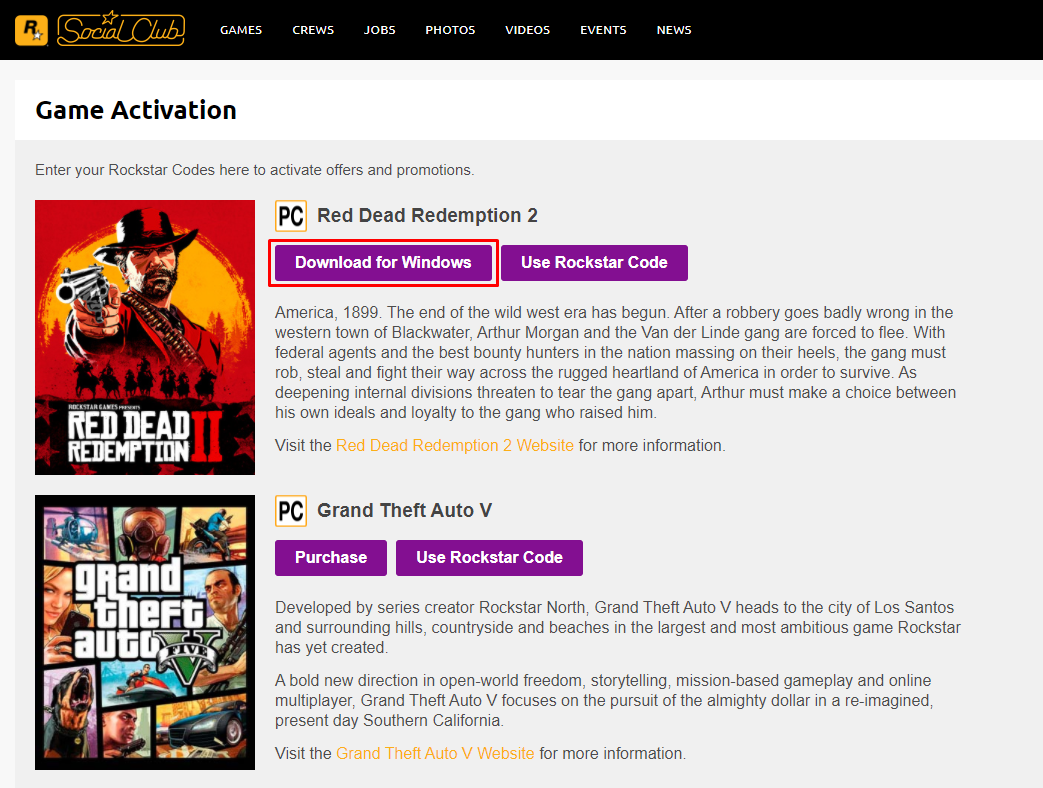
Task: Visit the Red Dead Redemption 2 Website link
Action: 455,446
